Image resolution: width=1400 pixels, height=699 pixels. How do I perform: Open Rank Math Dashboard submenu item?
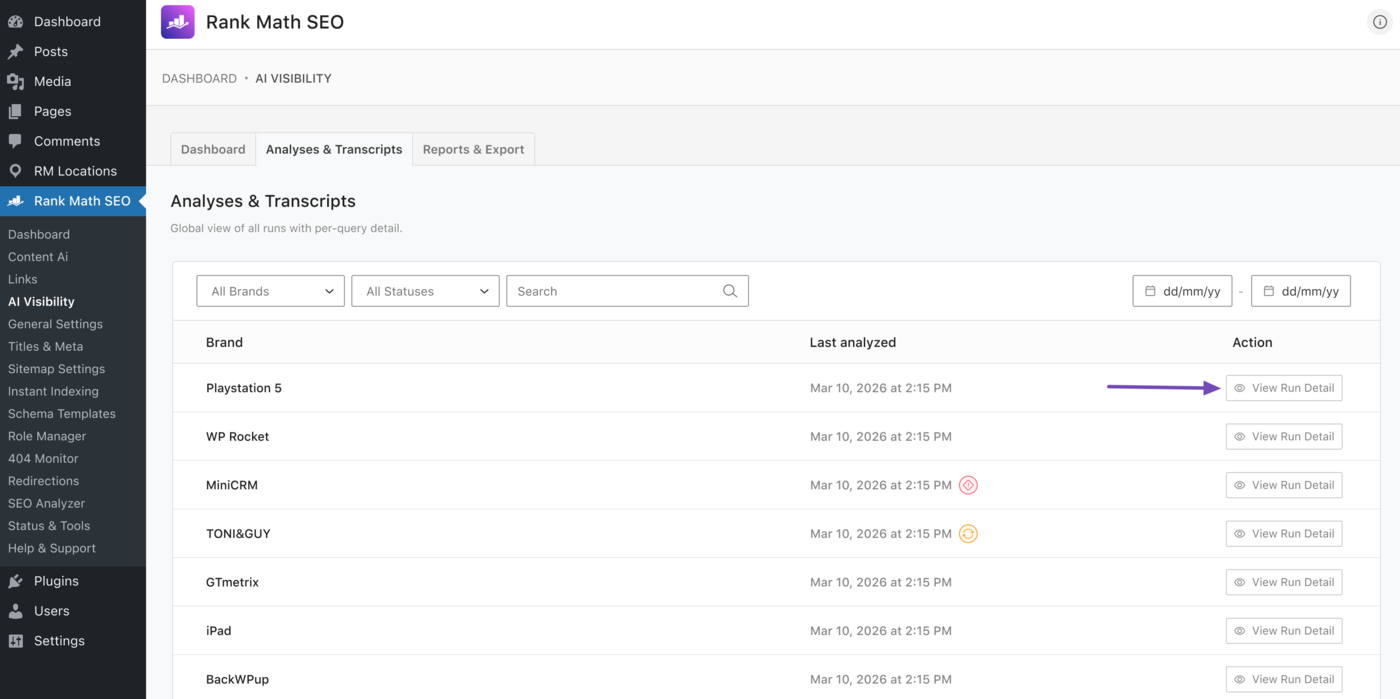click(x=39, y=234)
